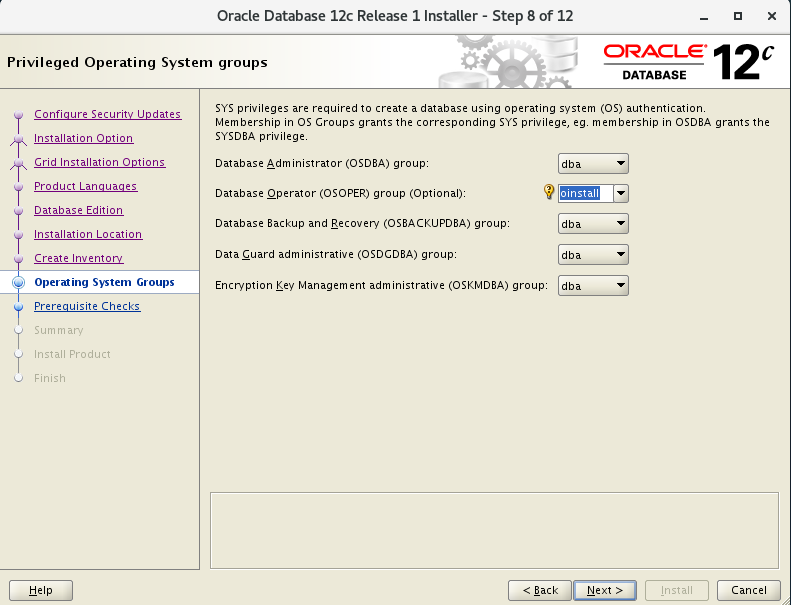Click the Installation Option step bullet
Screen dimensions: 791x605
tap(19, 138)
